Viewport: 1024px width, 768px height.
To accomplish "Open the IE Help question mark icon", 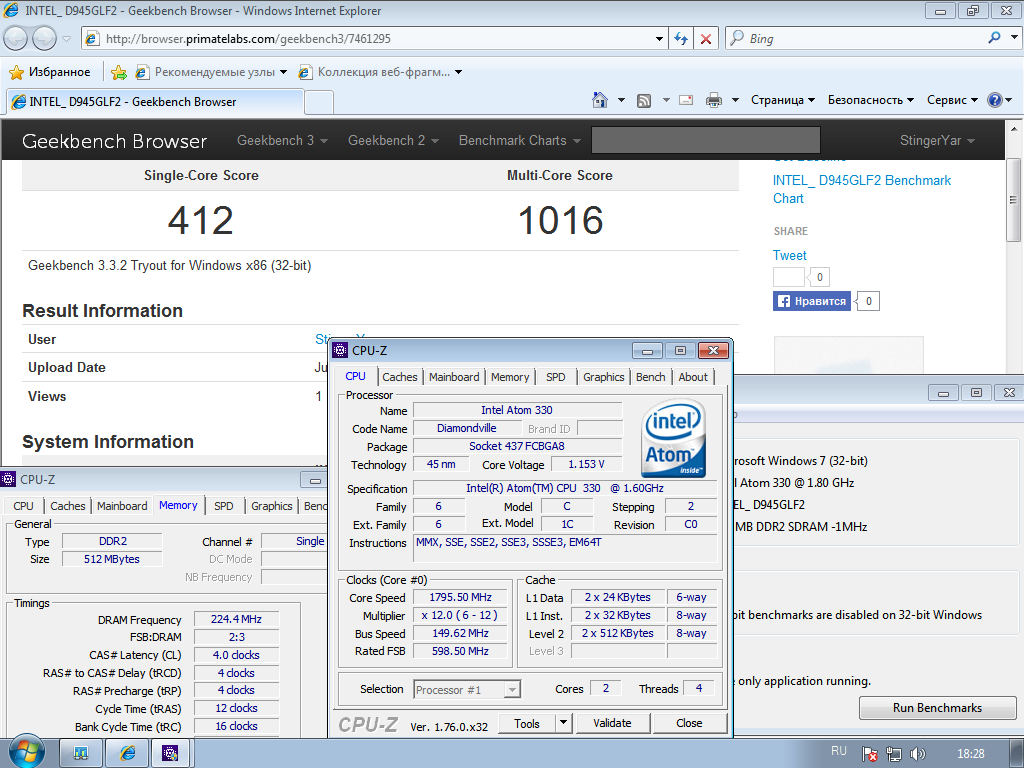I will tap(995, 100).
